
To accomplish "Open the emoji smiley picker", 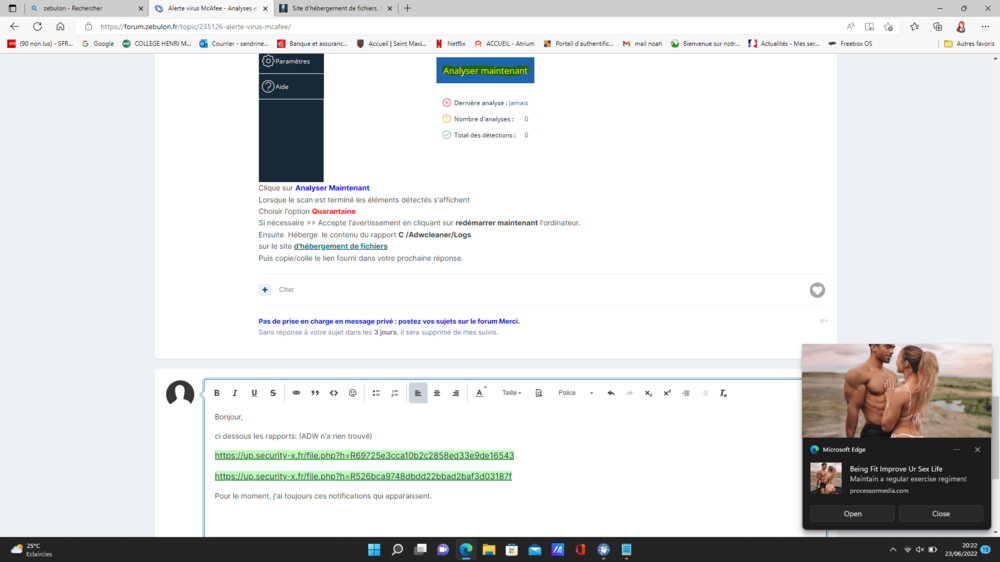I will pyautogui.click(x=352, y=393).
